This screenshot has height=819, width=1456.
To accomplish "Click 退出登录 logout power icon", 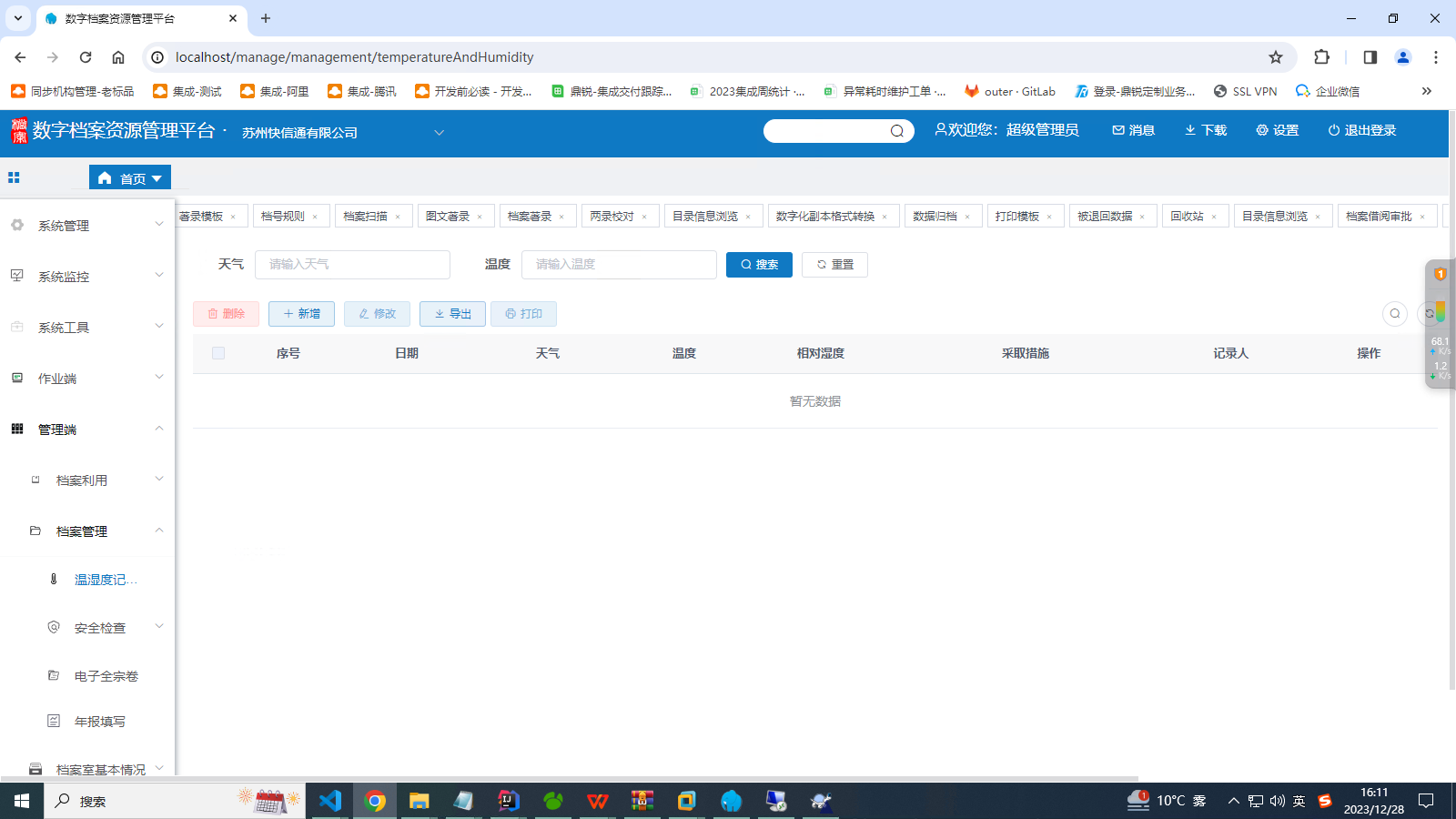I will (x=1334, y=130).
